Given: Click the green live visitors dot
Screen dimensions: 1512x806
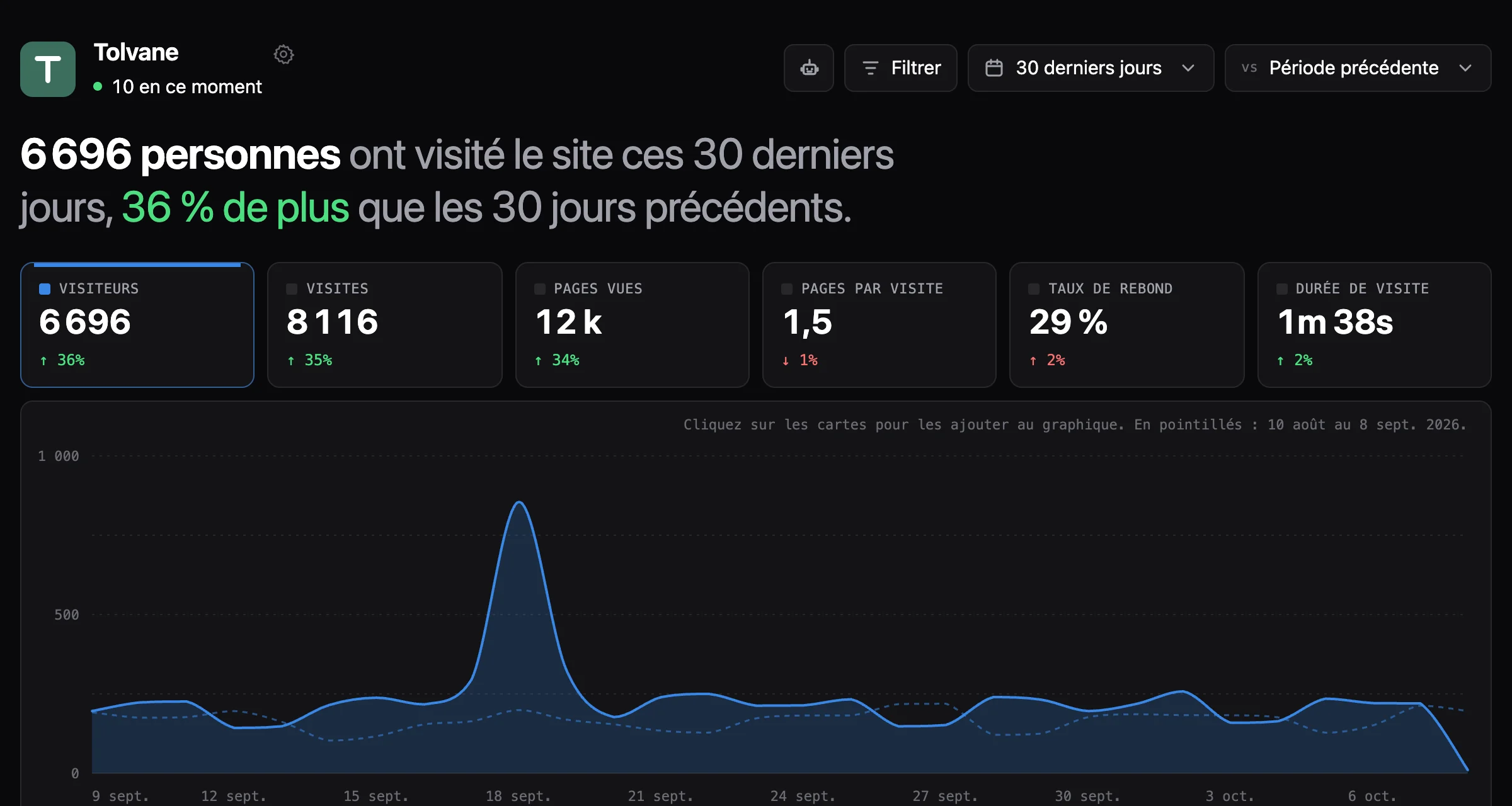Looking at the screenshot, I should pos(98,86).
